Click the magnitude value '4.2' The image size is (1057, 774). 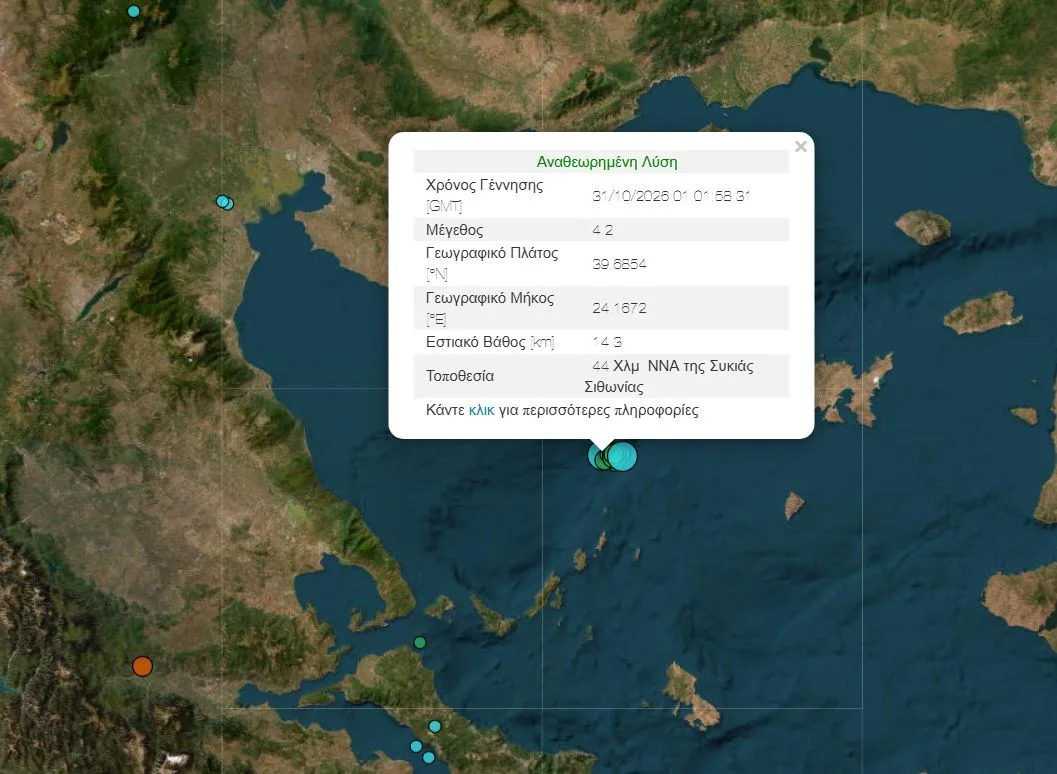click(603, 230)
